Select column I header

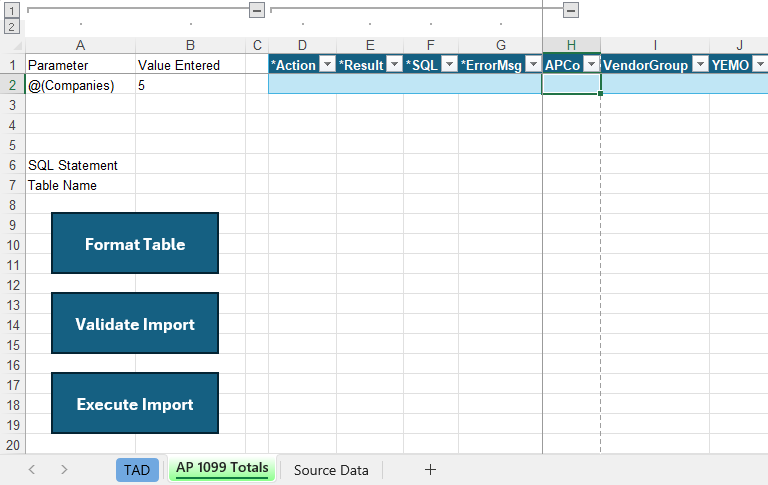pos(655,46)
